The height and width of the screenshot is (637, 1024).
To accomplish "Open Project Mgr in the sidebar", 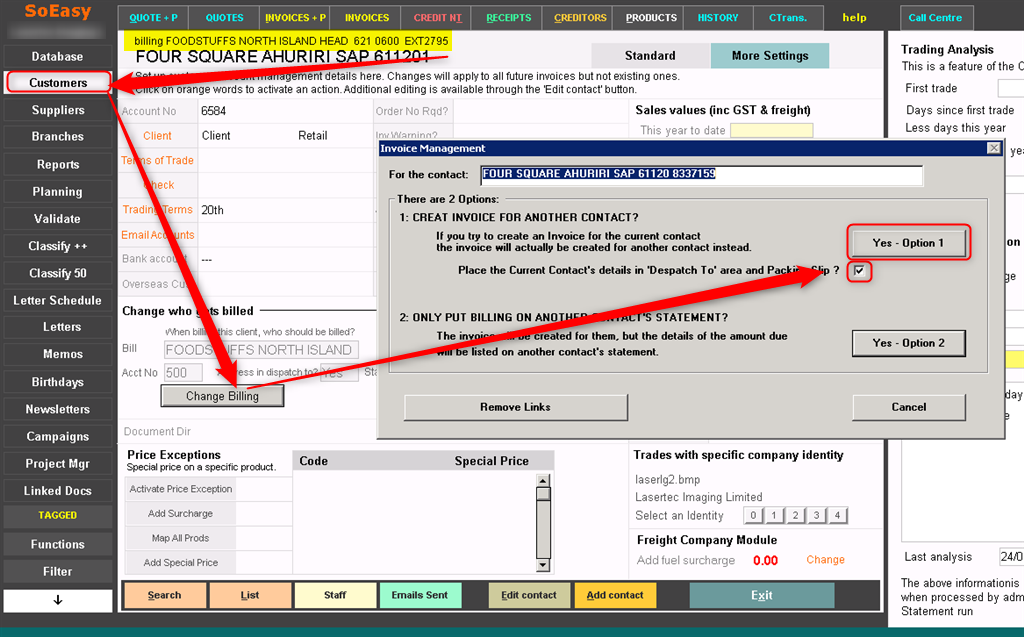I will (57, 463).
